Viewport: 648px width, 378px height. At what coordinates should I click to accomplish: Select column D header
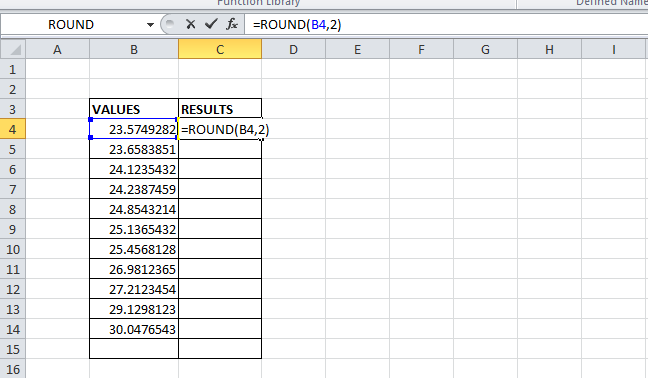[x=293, y=50]
